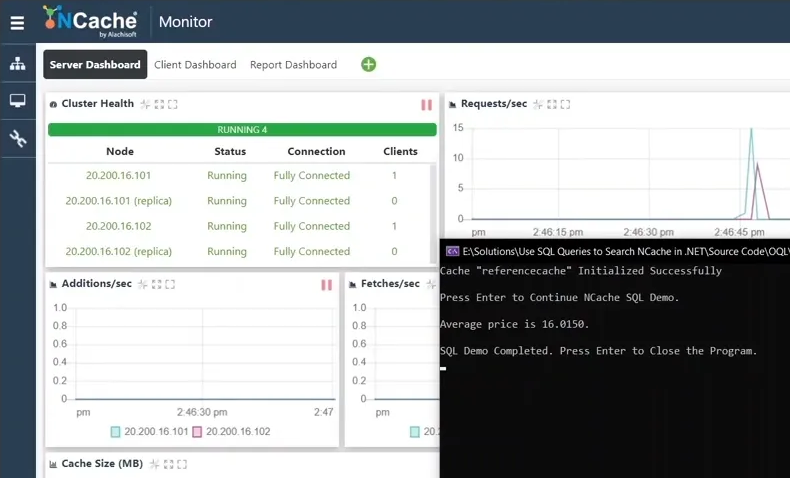The height and width of the screenshot is (478, 790).
Task: Click the Connection column header
Action: click(316, 151)
